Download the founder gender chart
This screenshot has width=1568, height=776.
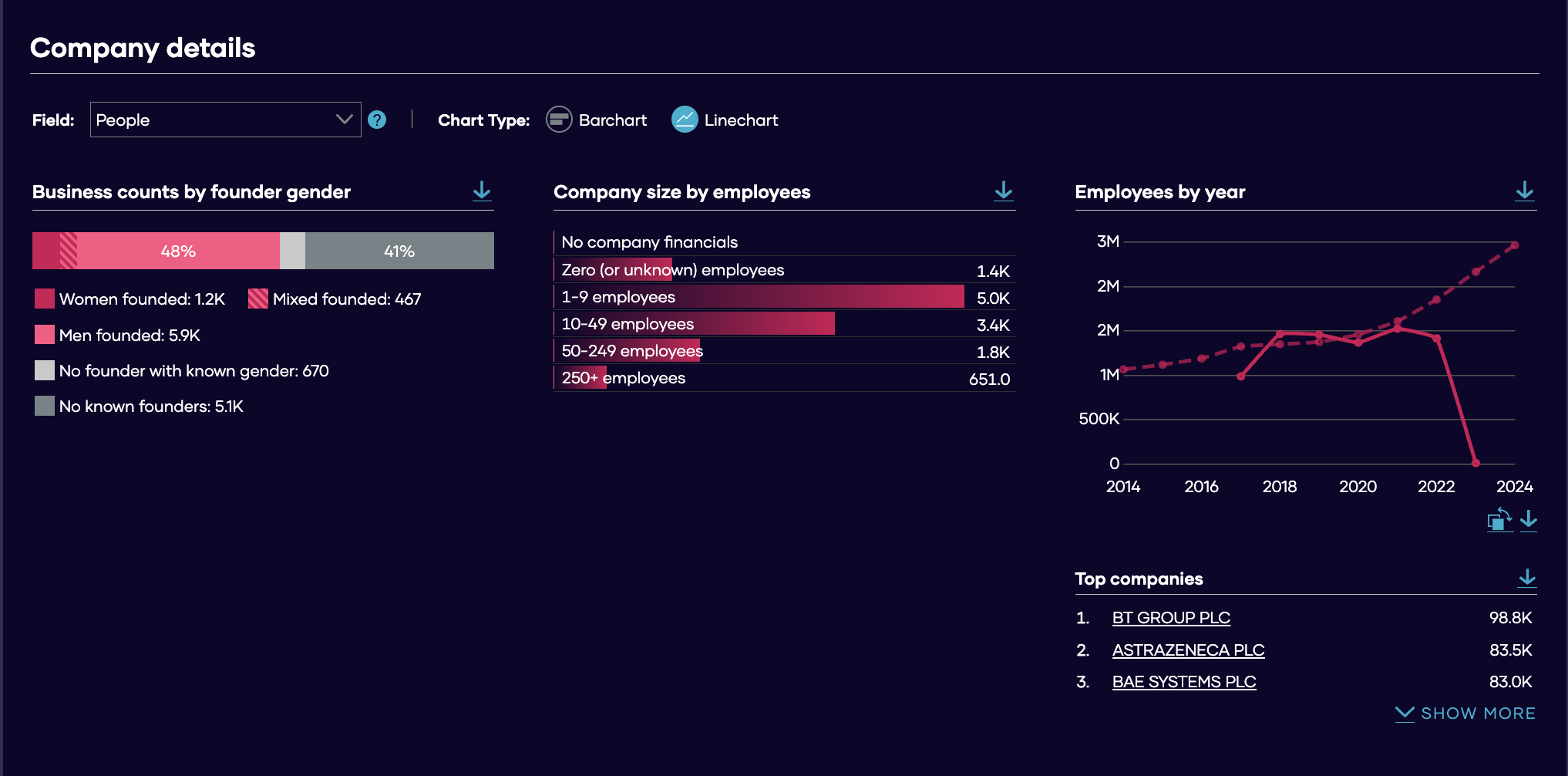pyautogui.click(x=482, y=191)
